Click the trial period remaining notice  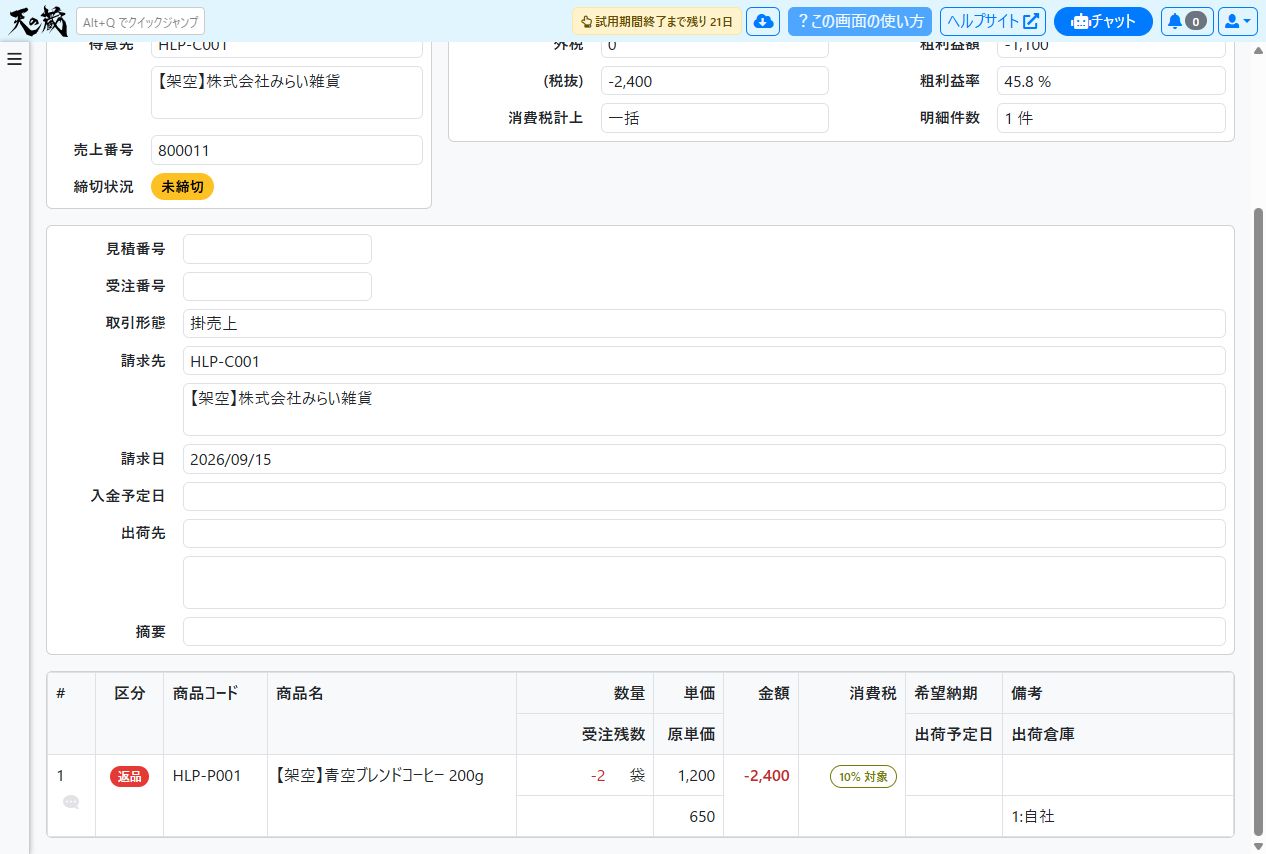(657, 21)
